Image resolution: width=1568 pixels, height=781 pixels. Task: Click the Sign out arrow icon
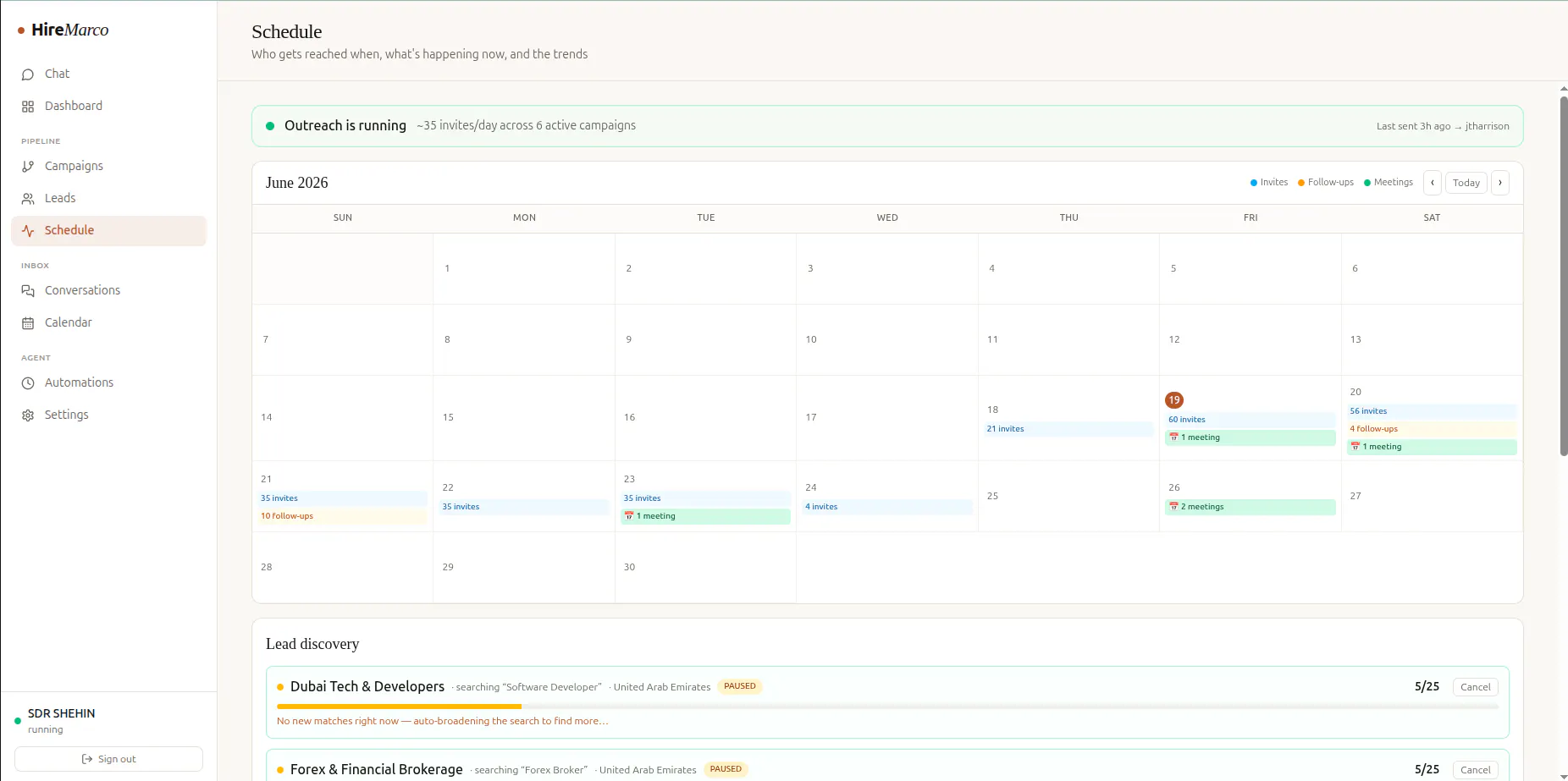tap(87, 759)
